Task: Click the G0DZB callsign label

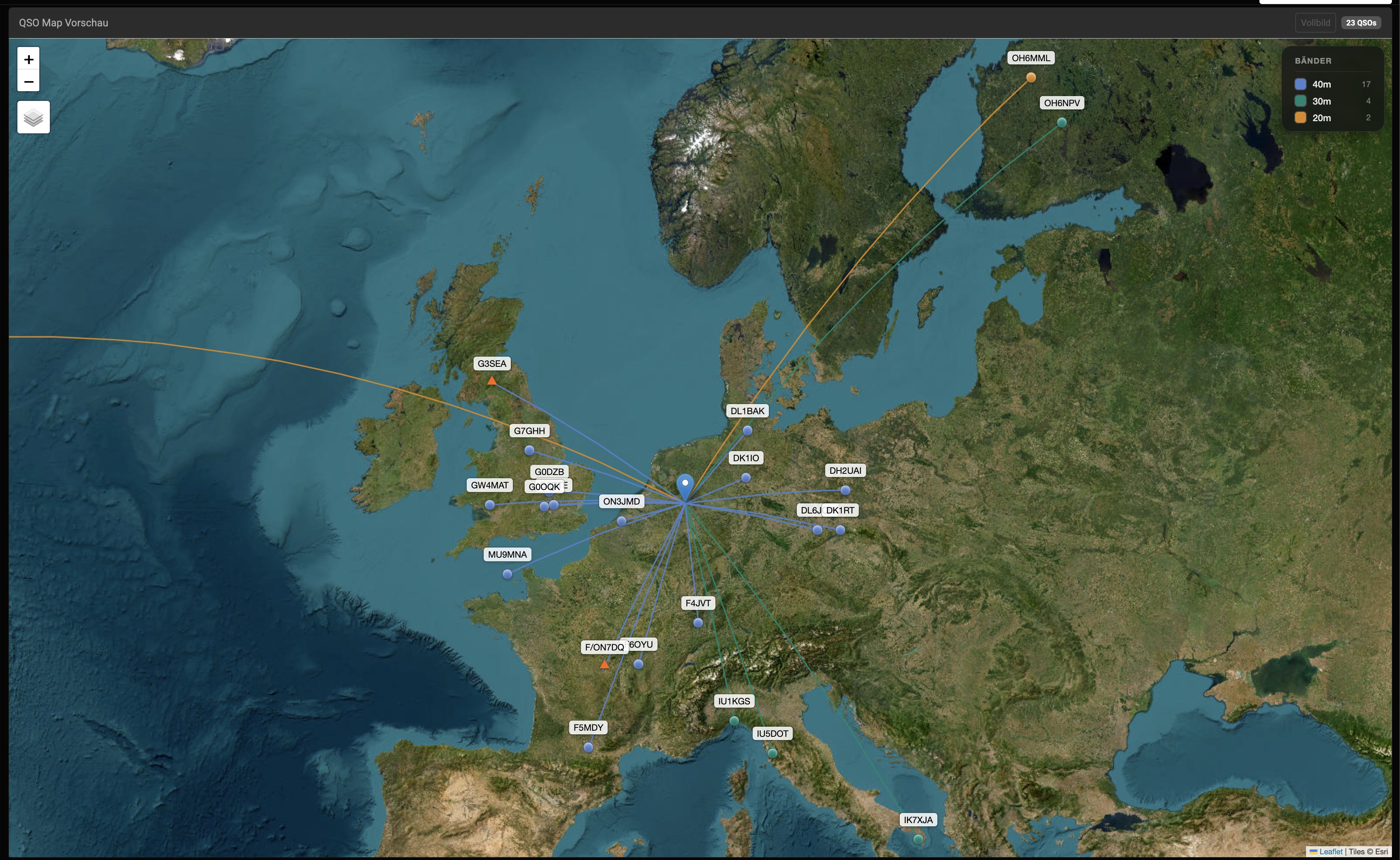Action: (549, 471)
